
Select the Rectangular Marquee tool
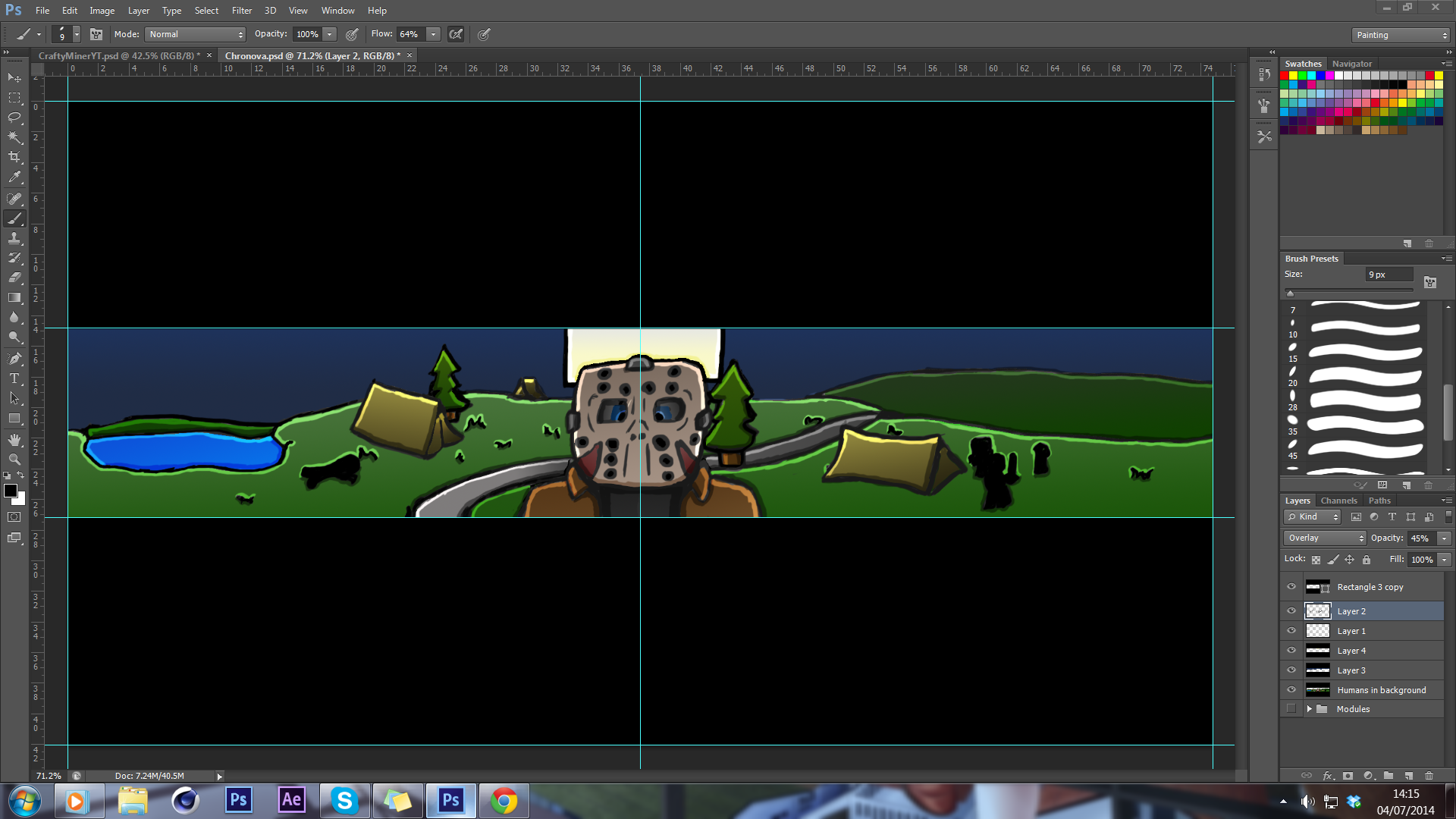coord(14,98)
